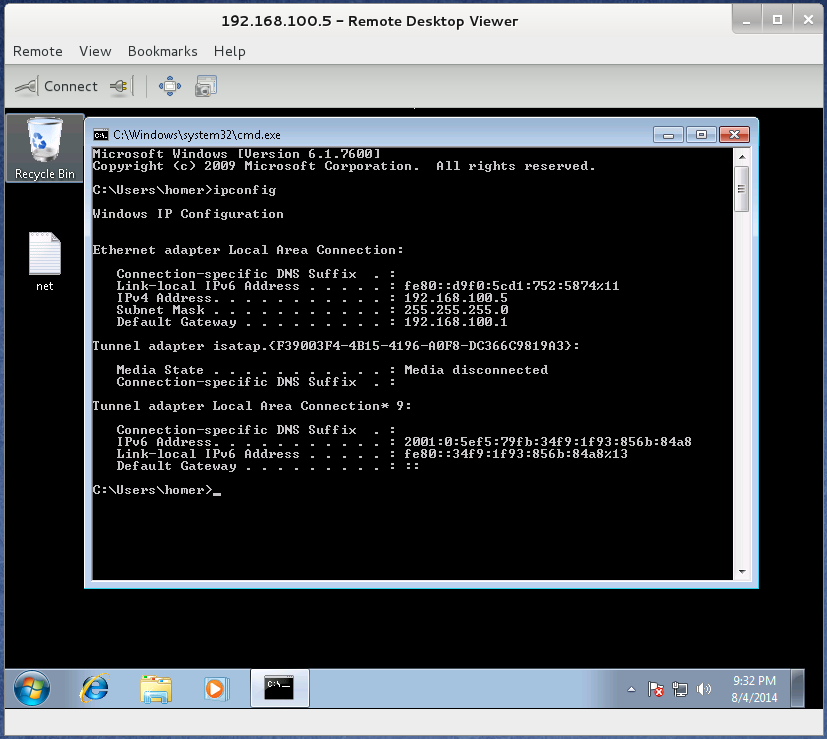Select the Recycle Bin desktop icon
Viewport: 827px width, 739px height.
pyautogui.click(x=45, y=148)
